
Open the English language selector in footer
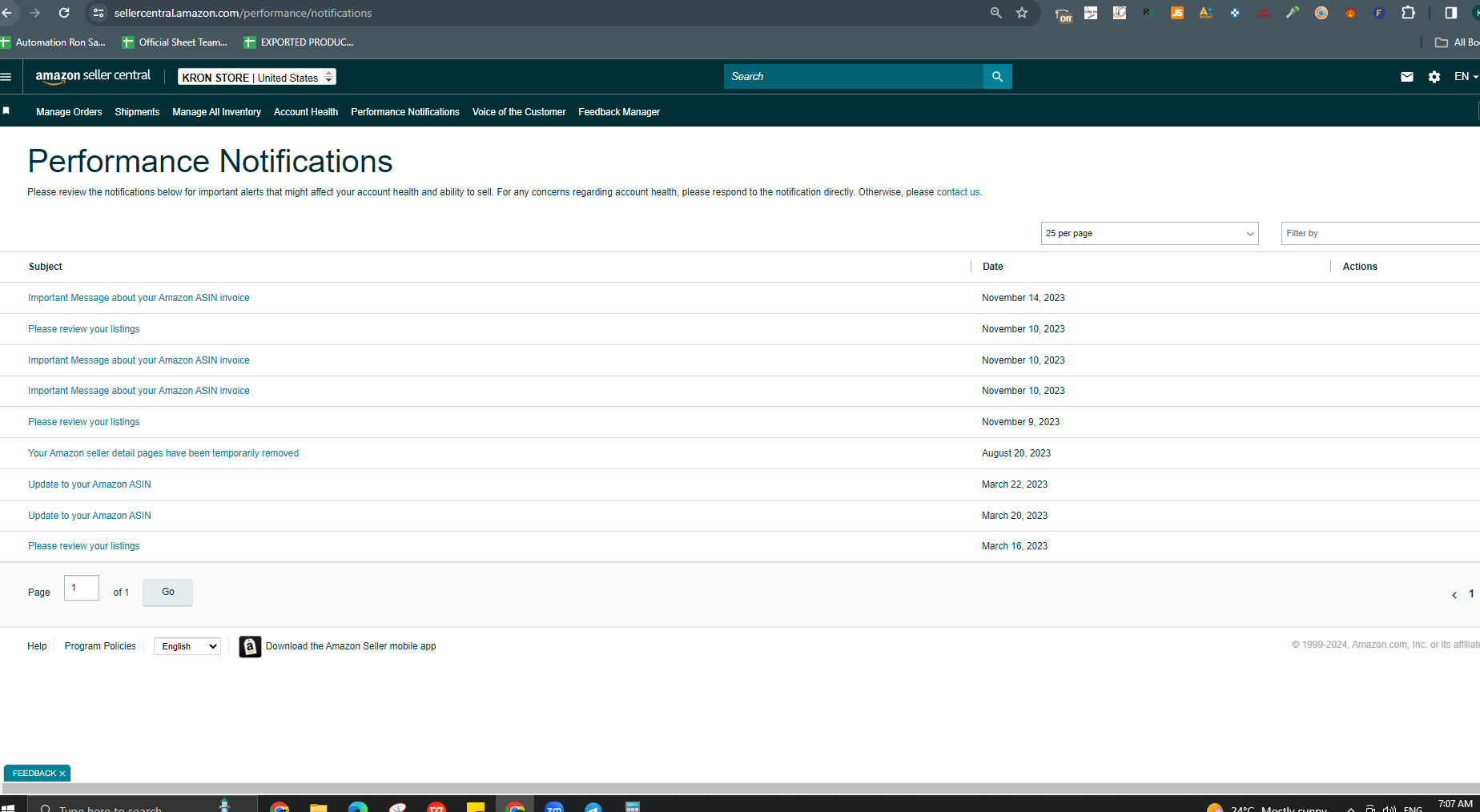click(x=187, y=646)
